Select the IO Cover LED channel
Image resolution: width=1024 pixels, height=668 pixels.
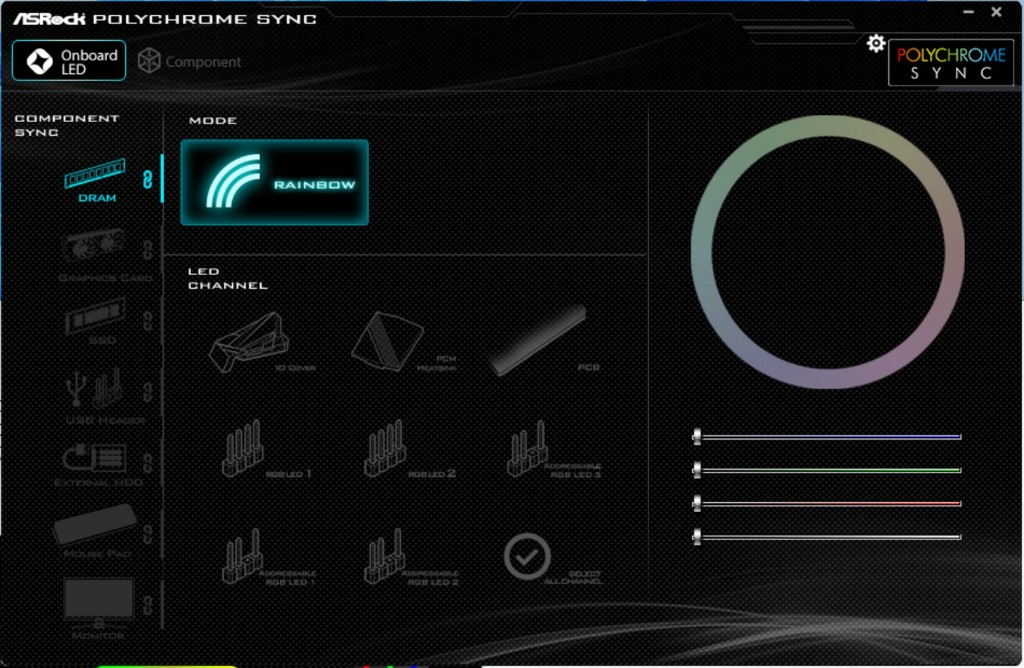[246, 341]
